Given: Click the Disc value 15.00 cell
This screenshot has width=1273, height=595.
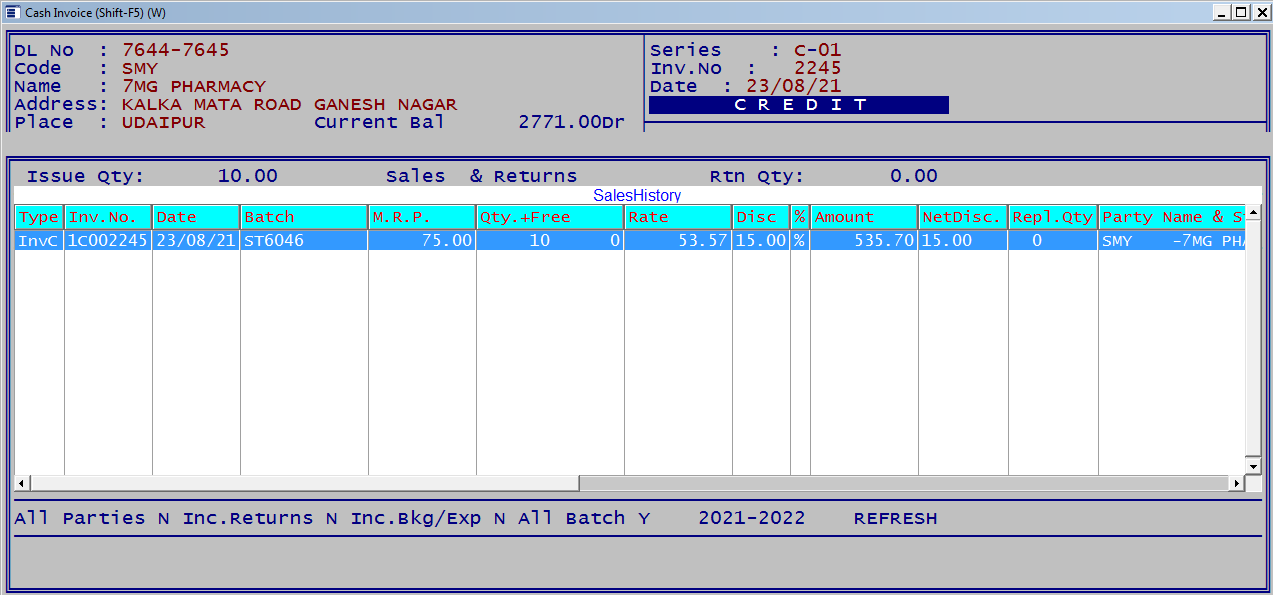Looking at the screenshot, I should [761, 241].
